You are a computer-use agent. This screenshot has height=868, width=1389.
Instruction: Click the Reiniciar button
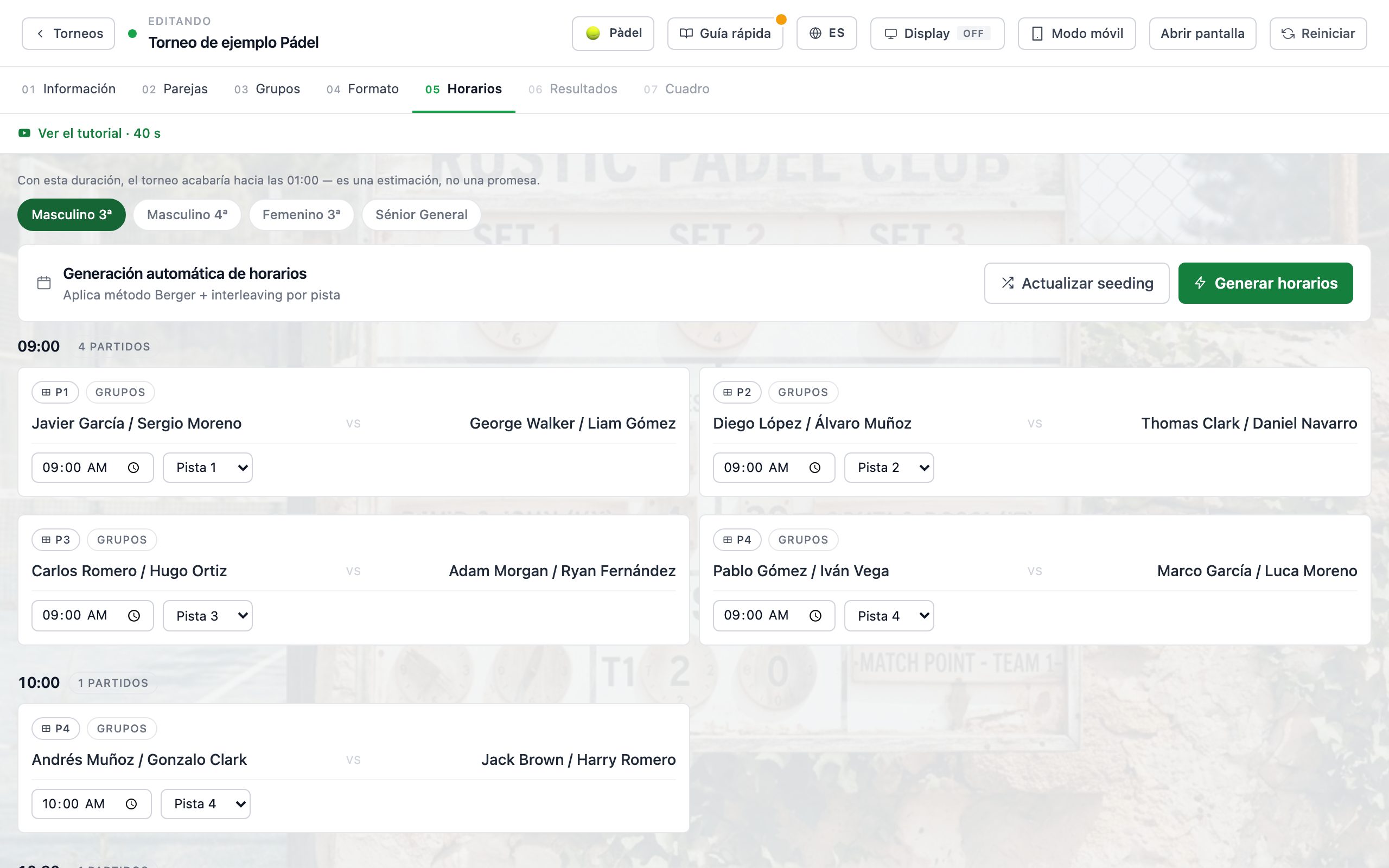(1318, 34)
